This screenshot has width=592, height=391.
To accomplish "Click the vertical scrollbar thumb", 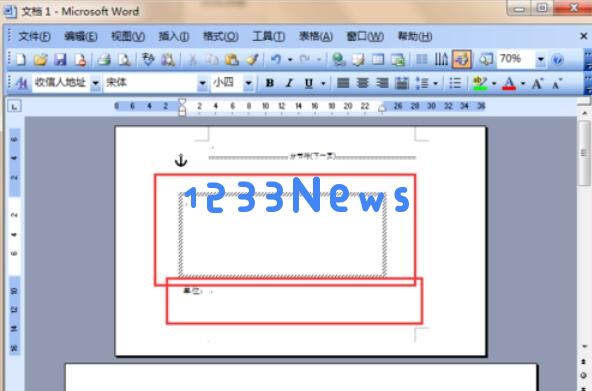I will click(584, 153).
